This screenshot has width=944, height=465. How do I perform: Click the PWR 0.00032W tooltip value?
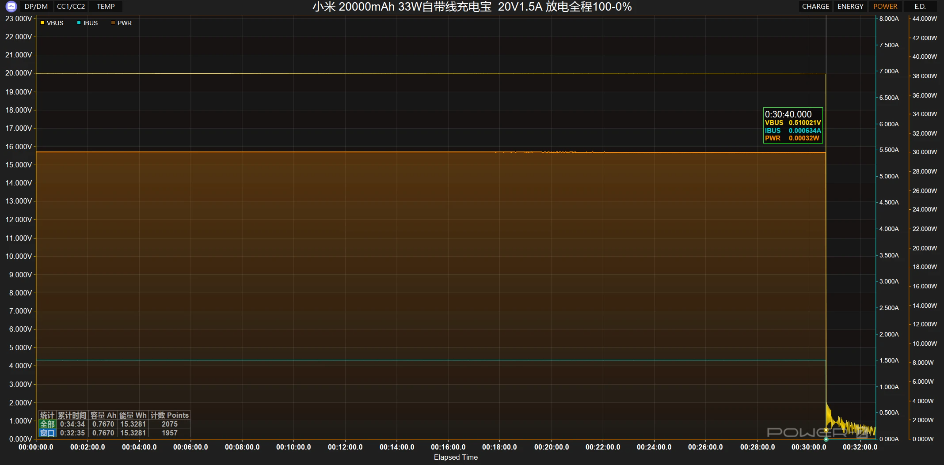pos(805,138)
